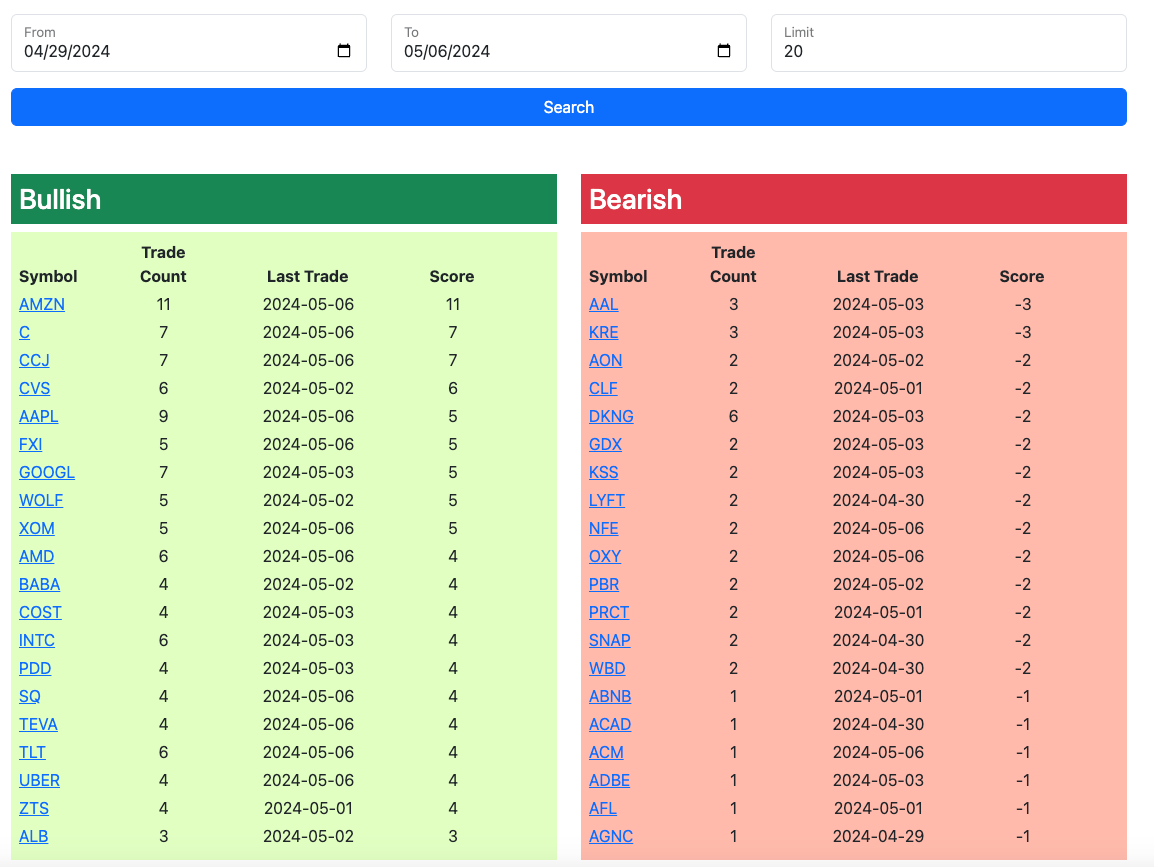Open the GDX symbol link
Viewport: 1154px width, 867px height.
click(605, 445)
